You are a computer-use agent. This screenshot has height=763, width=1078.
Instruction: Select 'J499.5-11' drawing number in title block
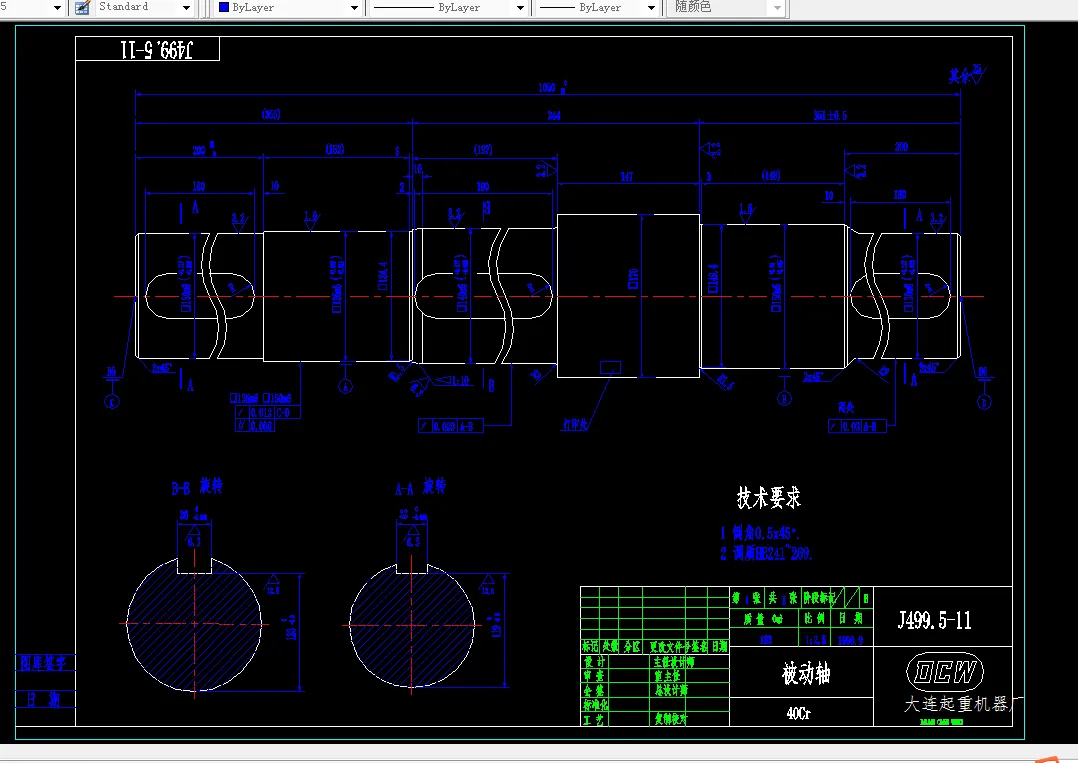click(x=935, y=620)
